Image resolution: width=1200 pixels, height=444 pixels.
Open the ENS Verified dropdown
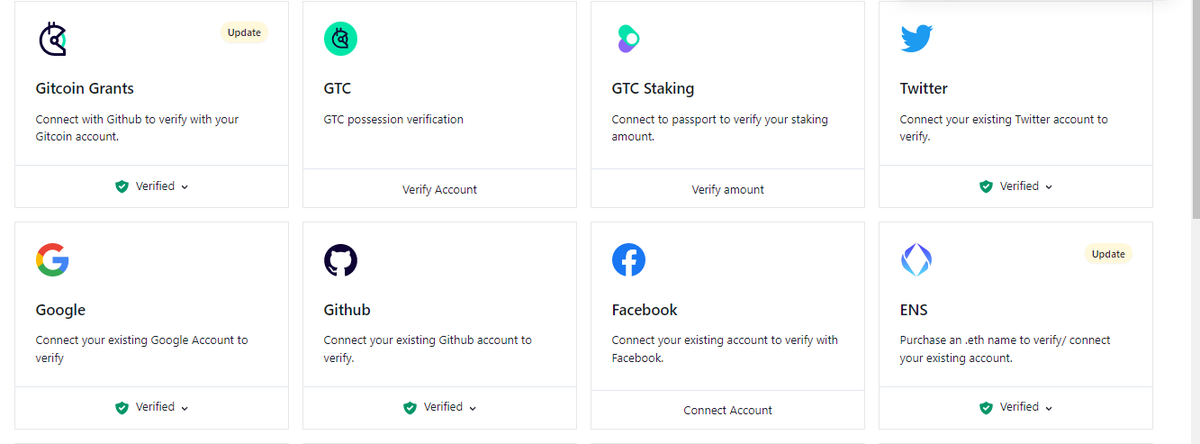[x=1016, y=407]
